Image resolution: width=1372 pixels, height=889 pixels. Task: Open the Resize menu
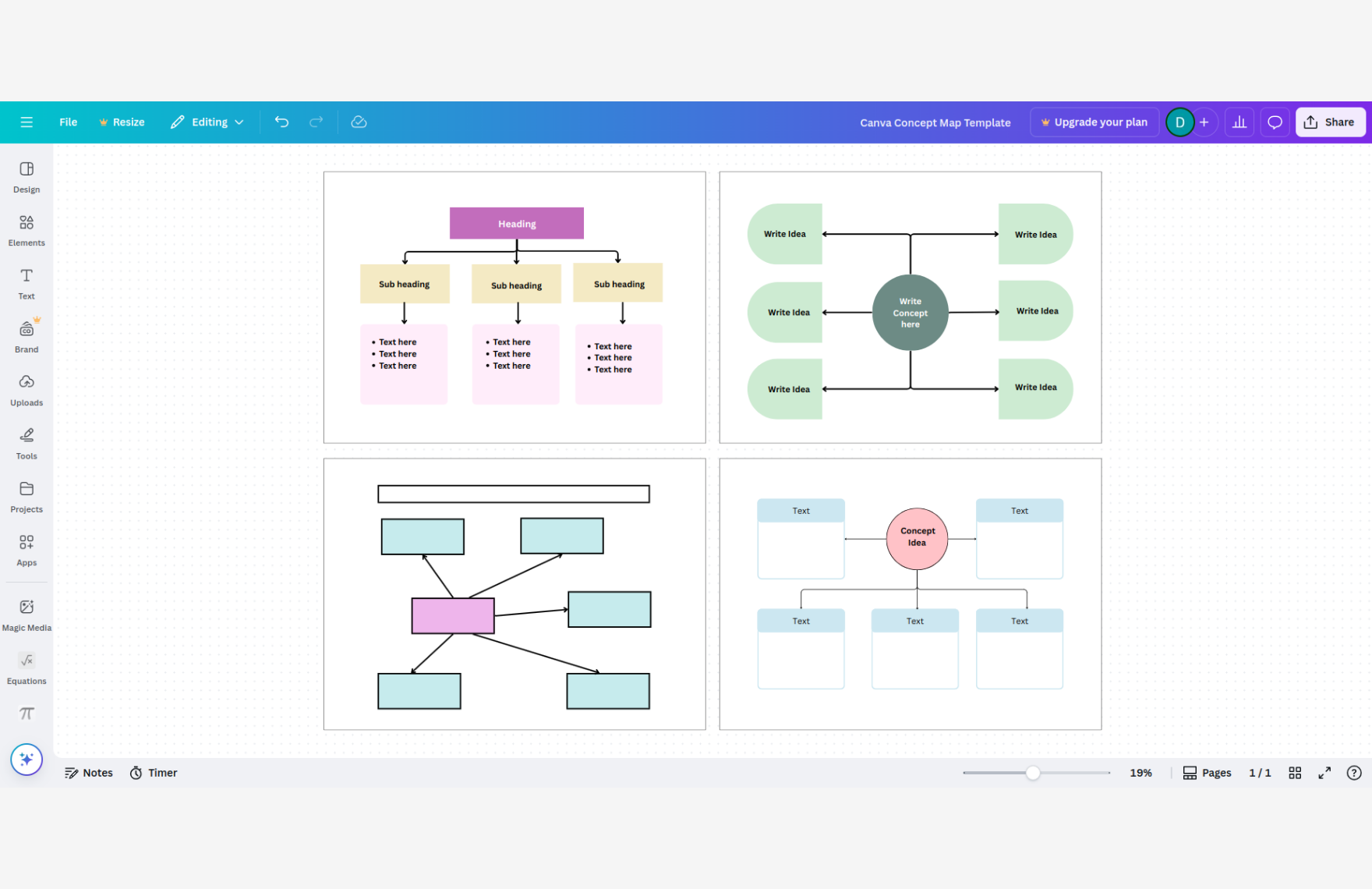tap(122, 122)
